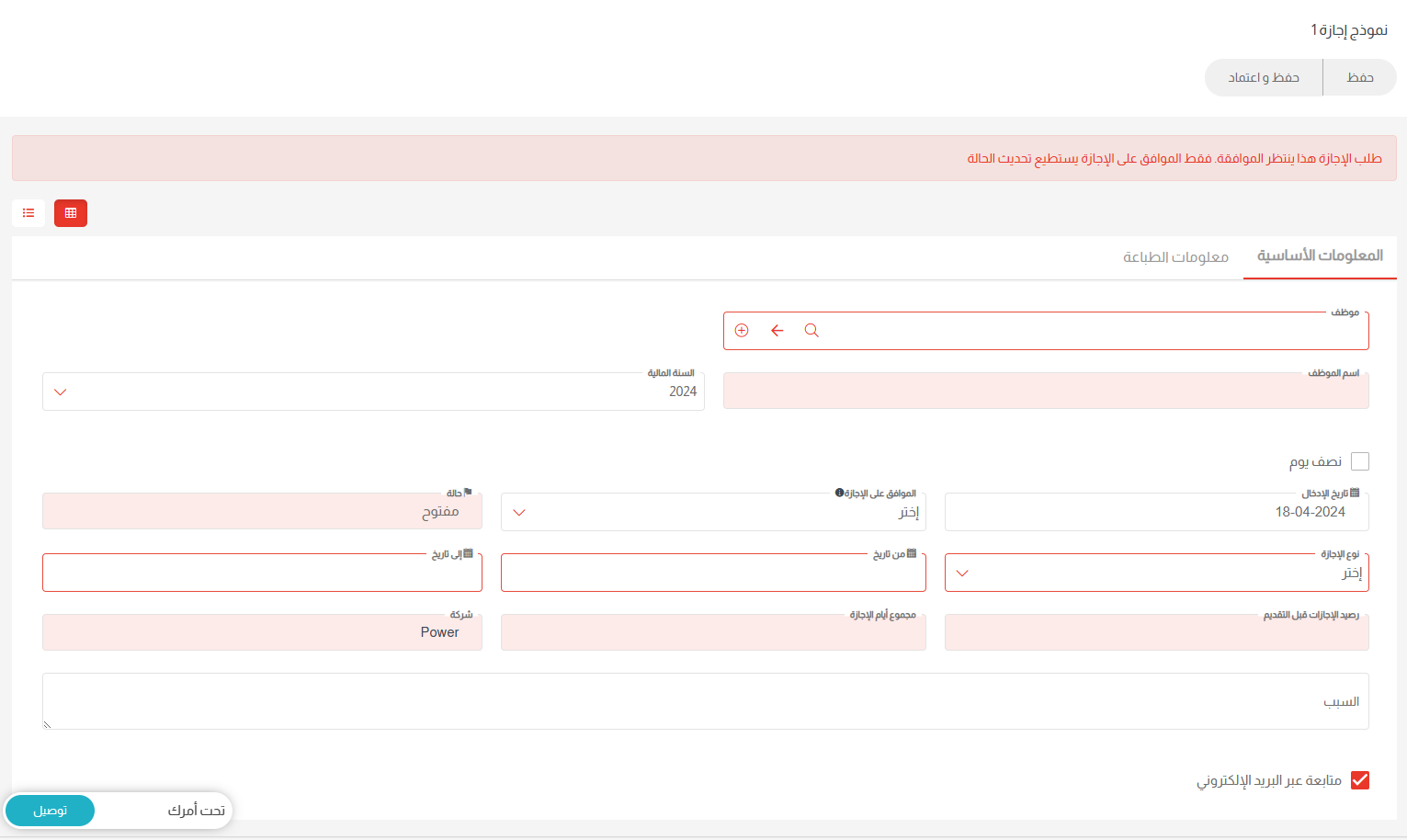
Task: Click calendar icon on من تاريخ label
Action: [x=912, y=553]
